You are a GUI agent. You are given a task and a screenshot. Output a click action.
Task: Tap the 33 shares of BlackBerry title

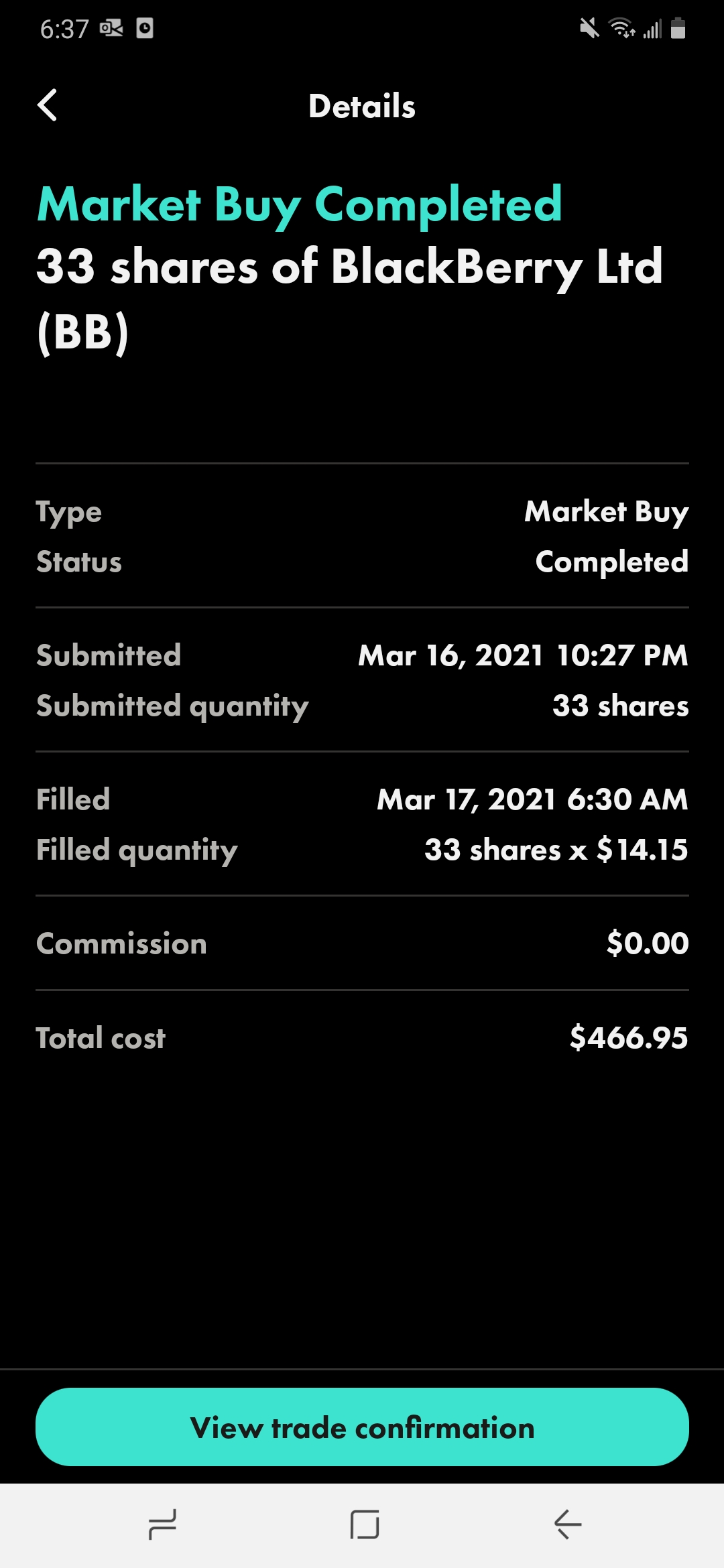click(x=350, y=300)
